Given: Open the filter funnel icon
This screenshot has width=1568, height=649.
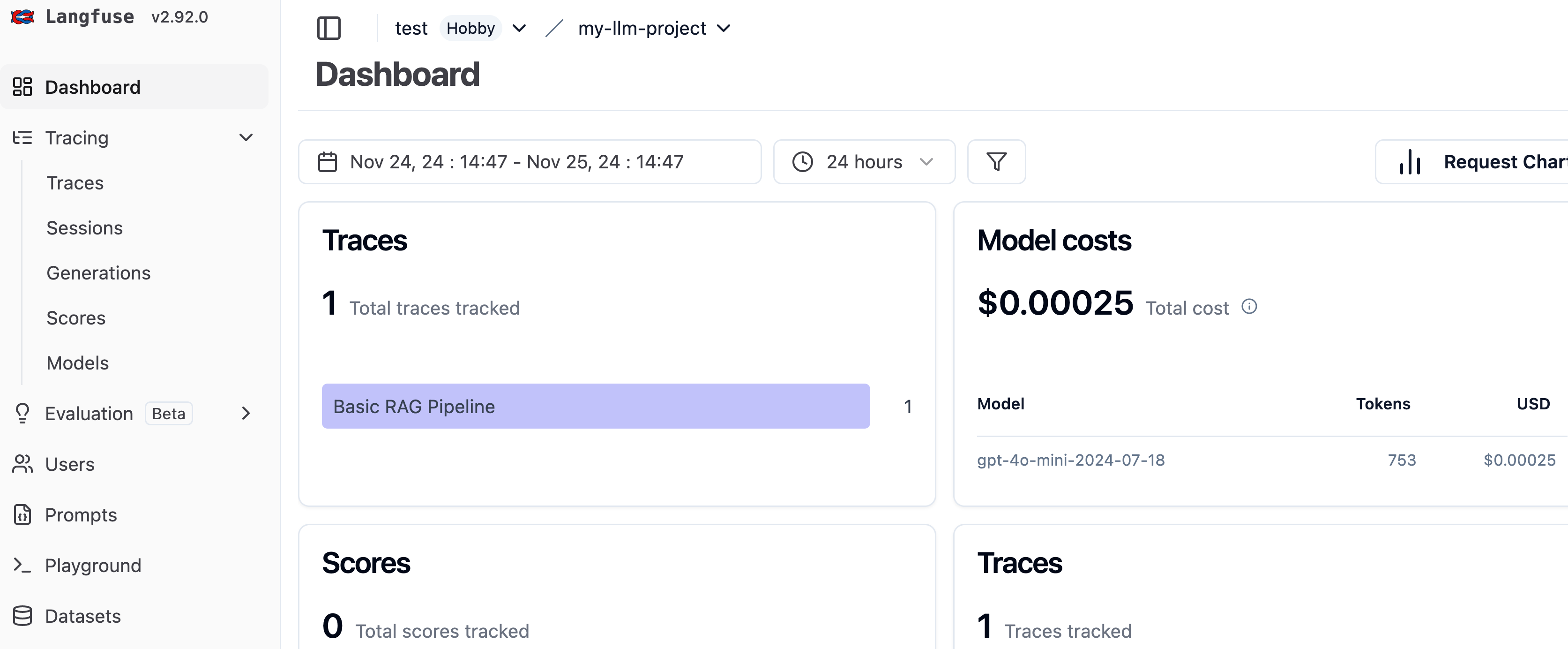Looking at the screenshot, I should tap(996, 161).
